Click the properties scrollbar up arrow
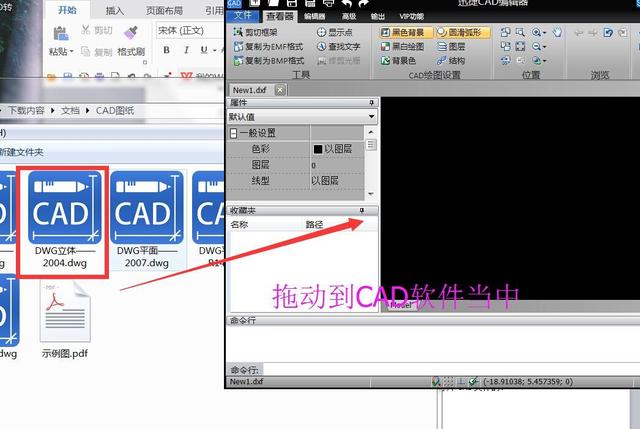640x429 pixels. (x=371, y=132)
